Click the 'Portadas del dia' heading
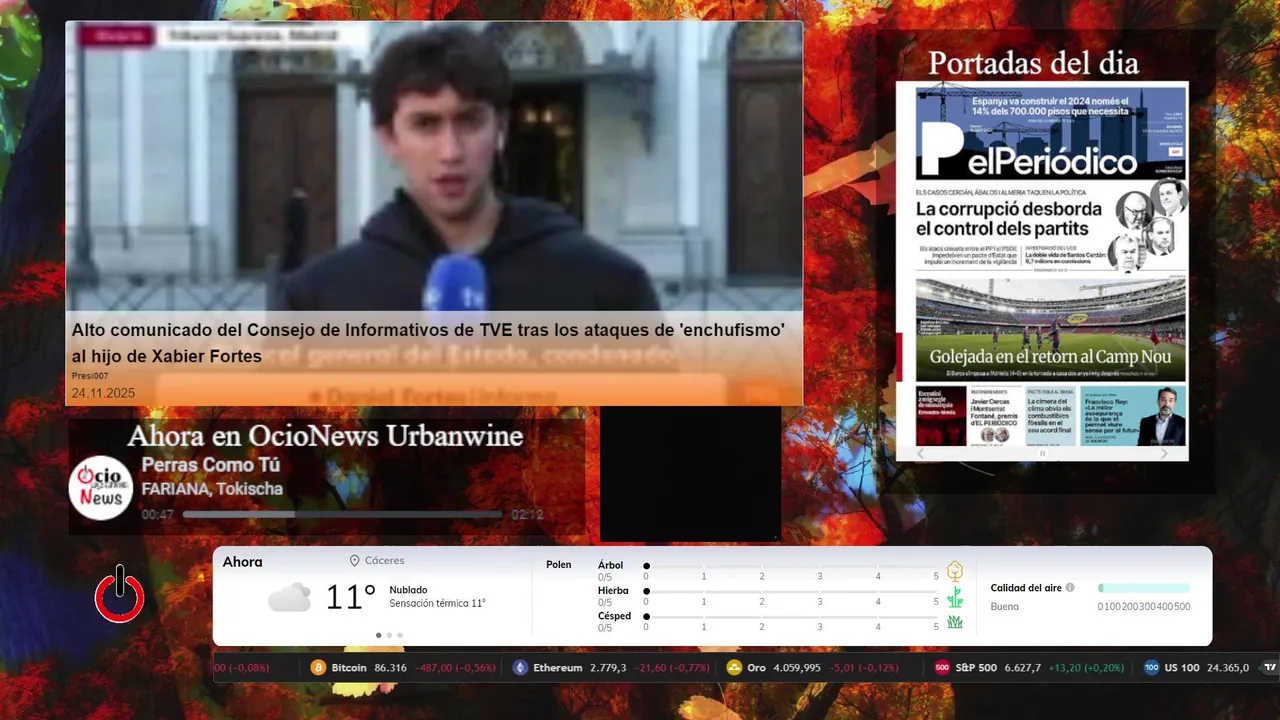Image resolution: width=1280 pixels, height=720 pixels. click(1033, 63)
